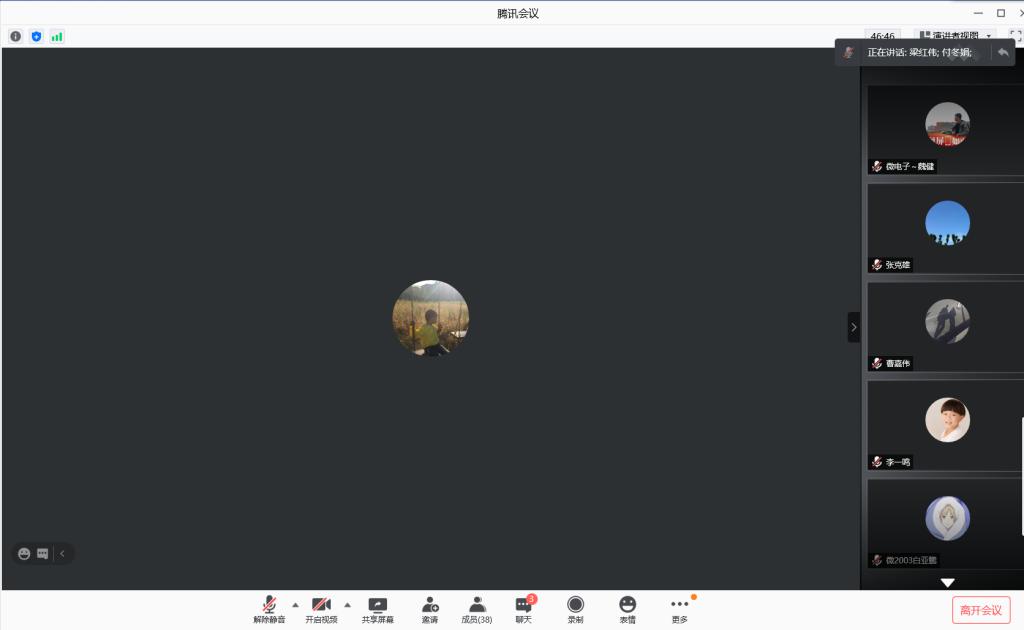Viewport: 1024px width, 630px height.
Task: Check the blue security shield icon
Action: tap(36, 36)
